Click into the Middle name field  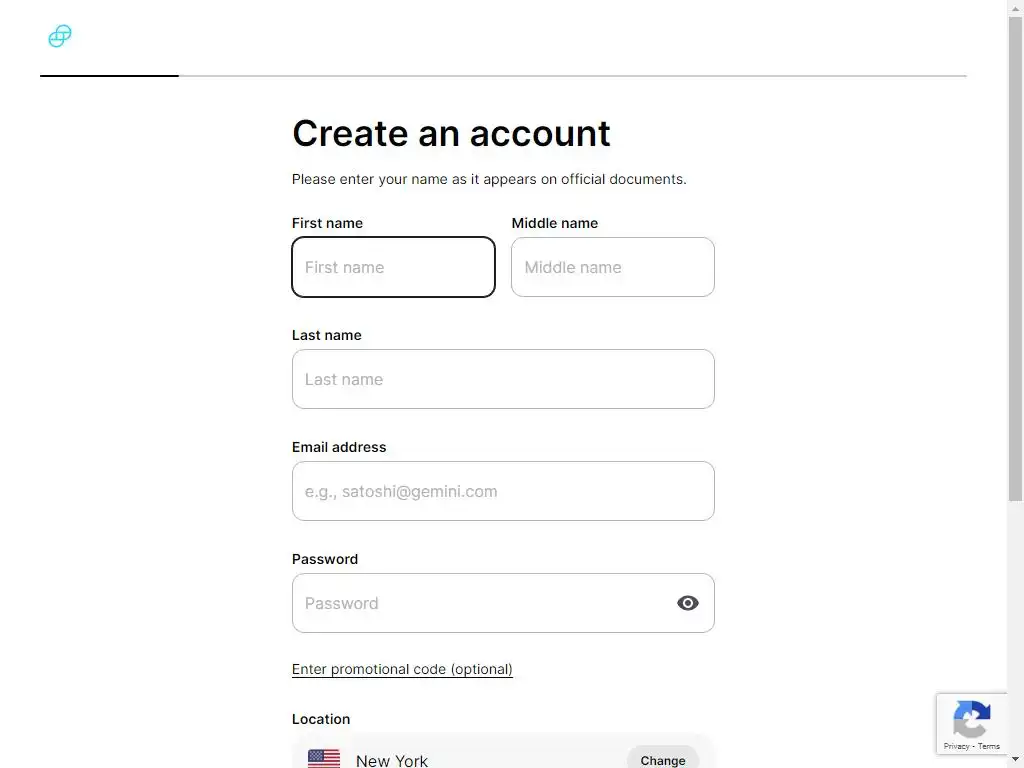612,267
